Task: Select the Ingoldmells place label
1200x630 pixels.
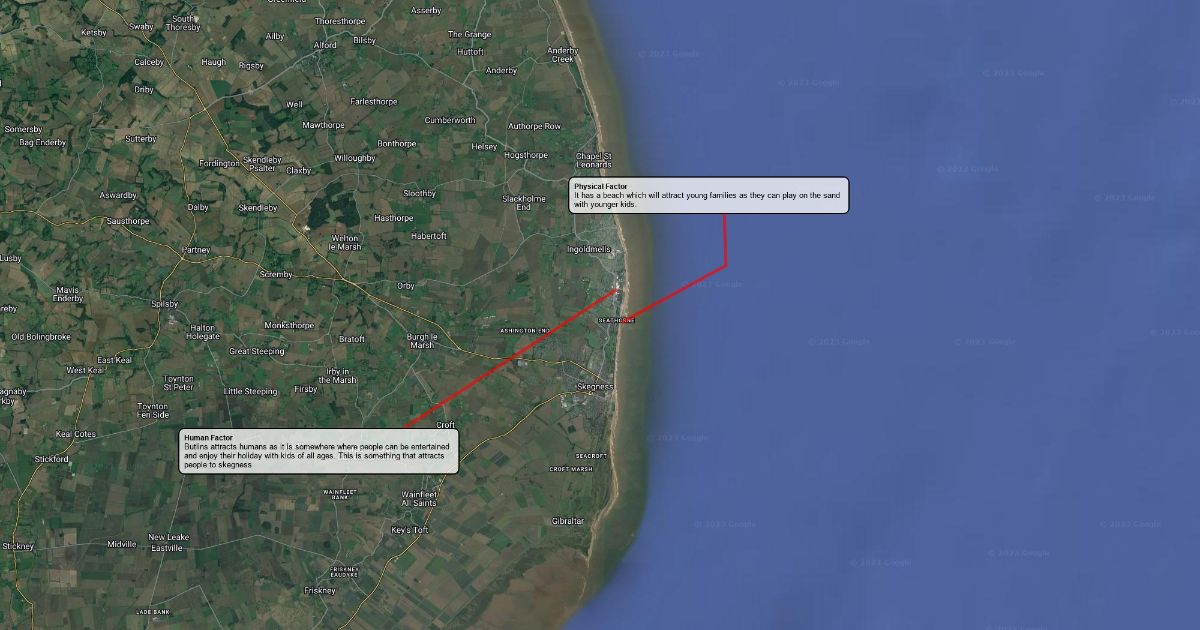Action: (589, 249)
